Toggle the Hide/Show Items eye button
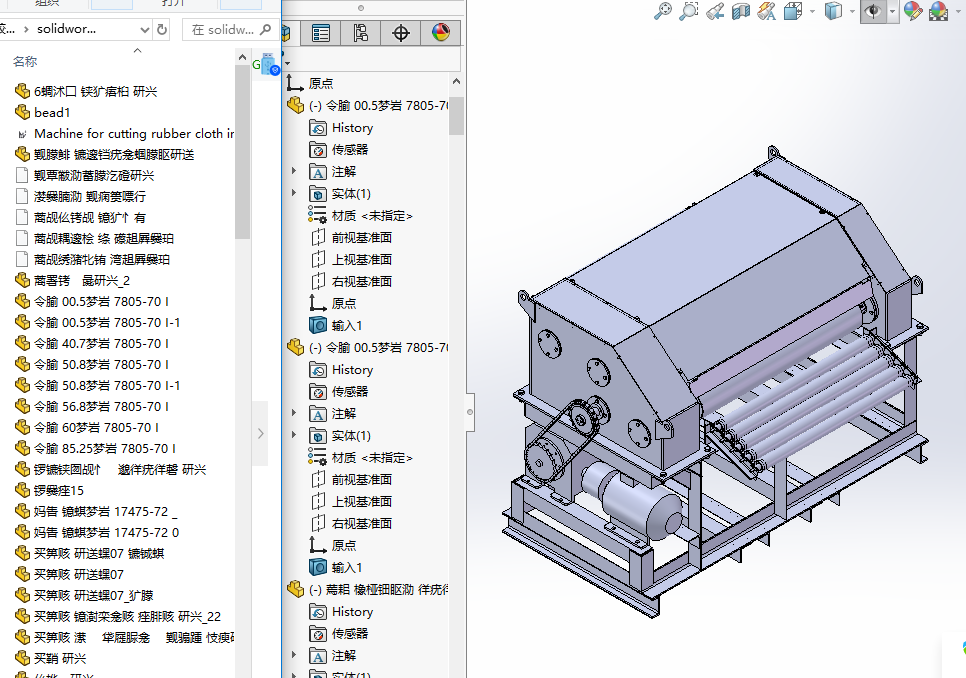Screen dimensions: 966x678 (873, 11)
